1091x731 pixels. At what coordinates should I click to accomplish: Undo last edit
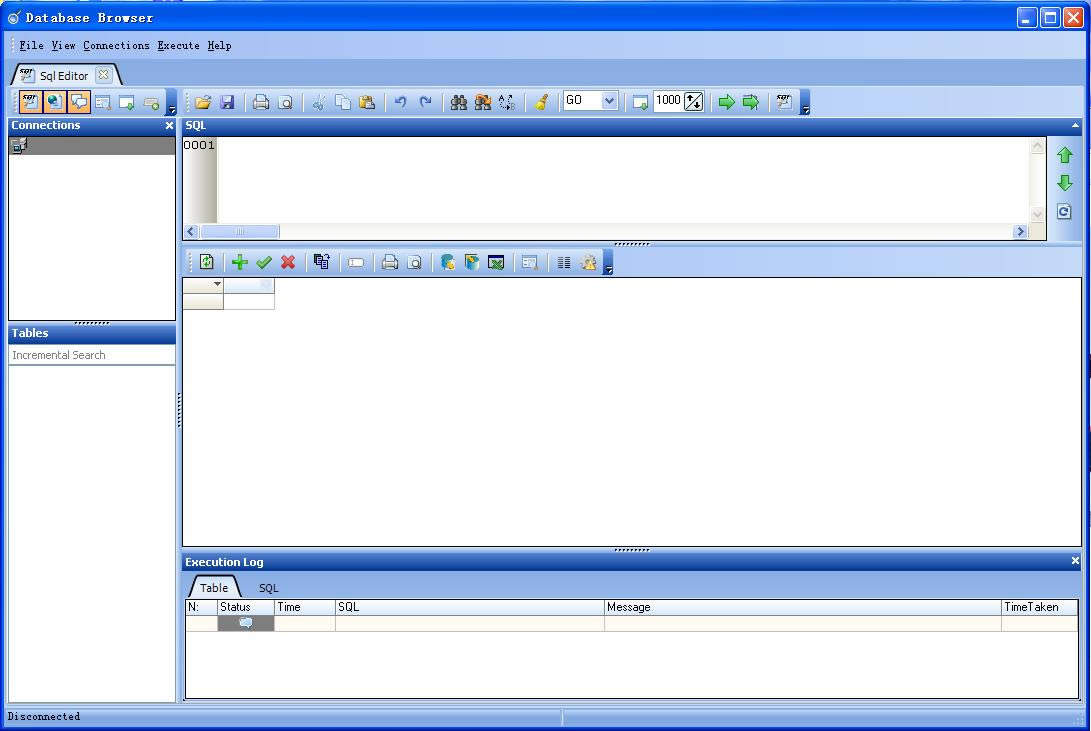click(401, 102)
